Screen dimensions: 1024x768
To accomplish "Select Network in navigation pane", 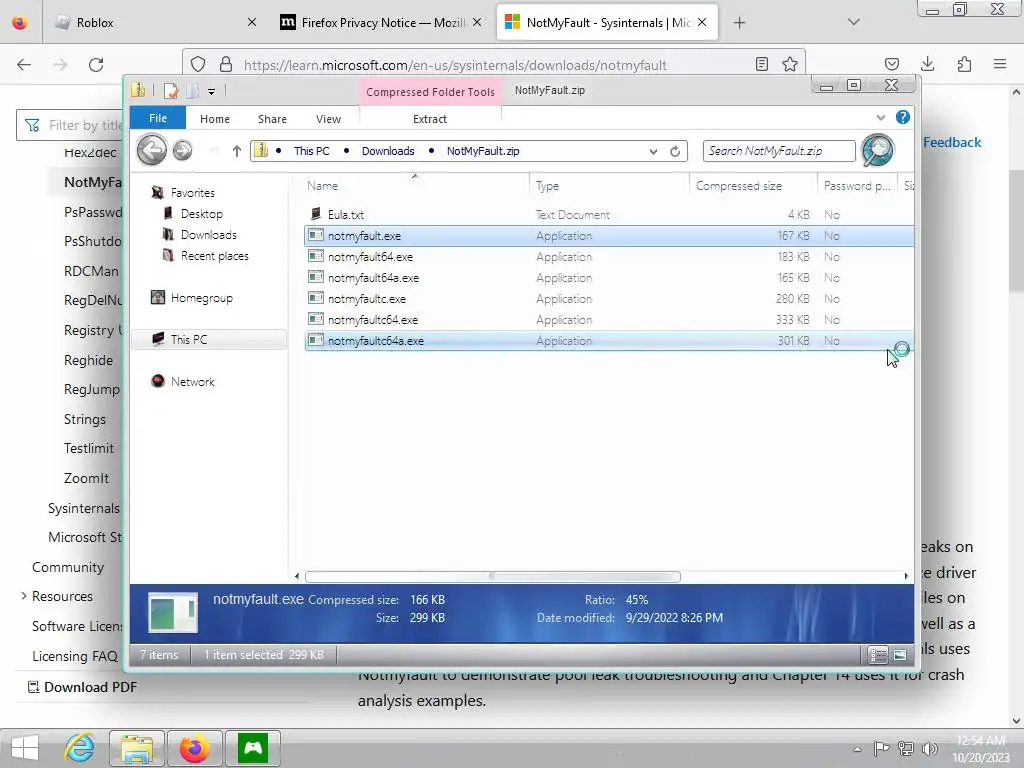I will [x=192, y=381].
